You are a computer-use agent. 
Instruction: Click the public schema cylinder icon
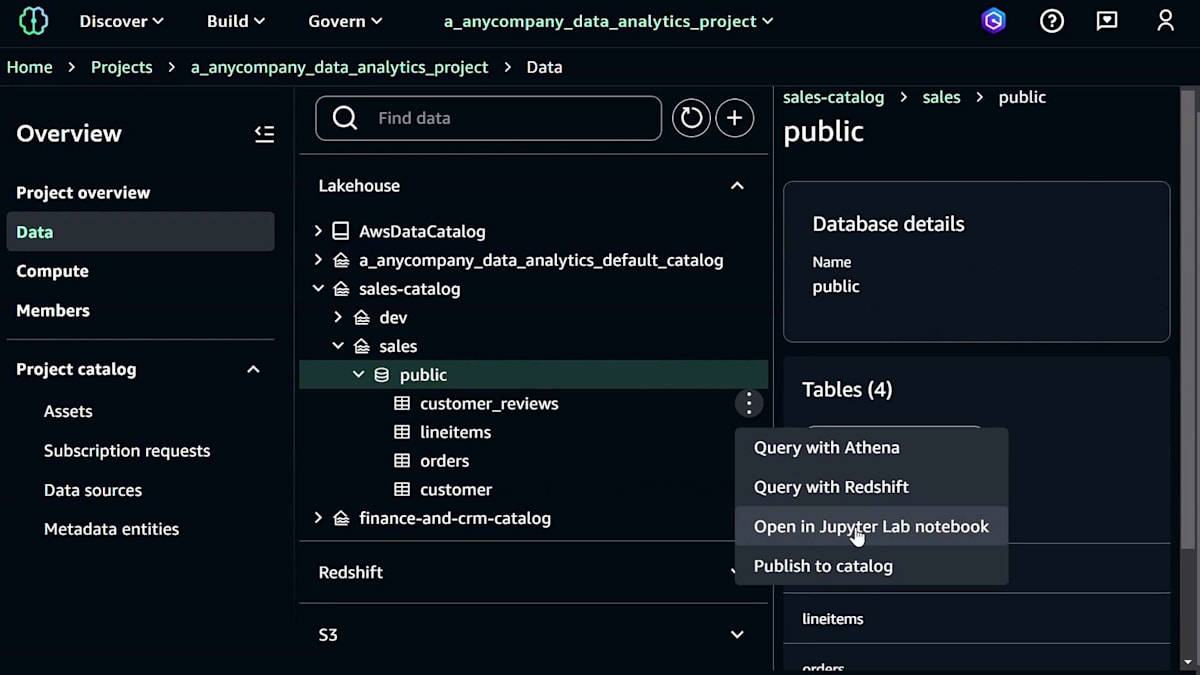pos(381,375)
